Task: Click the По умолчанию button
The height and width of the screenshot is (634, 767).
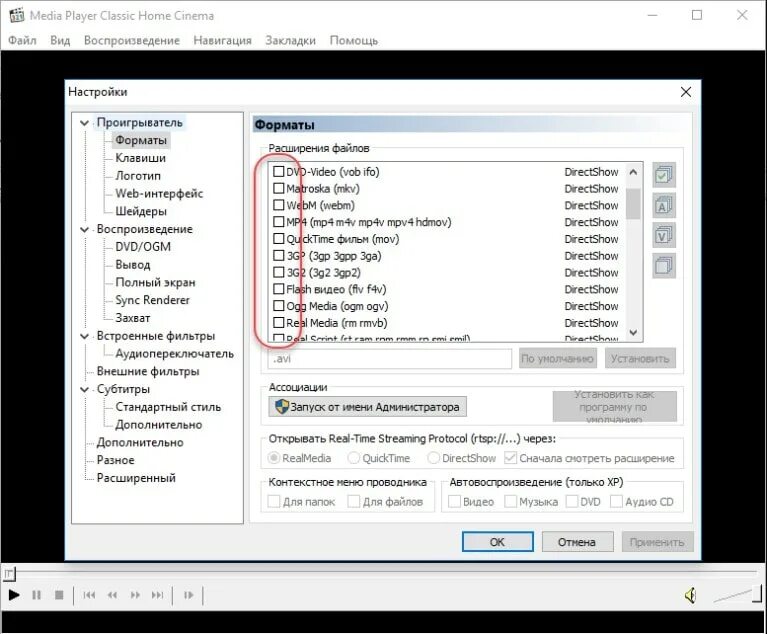Action: [x=557, y=359]
